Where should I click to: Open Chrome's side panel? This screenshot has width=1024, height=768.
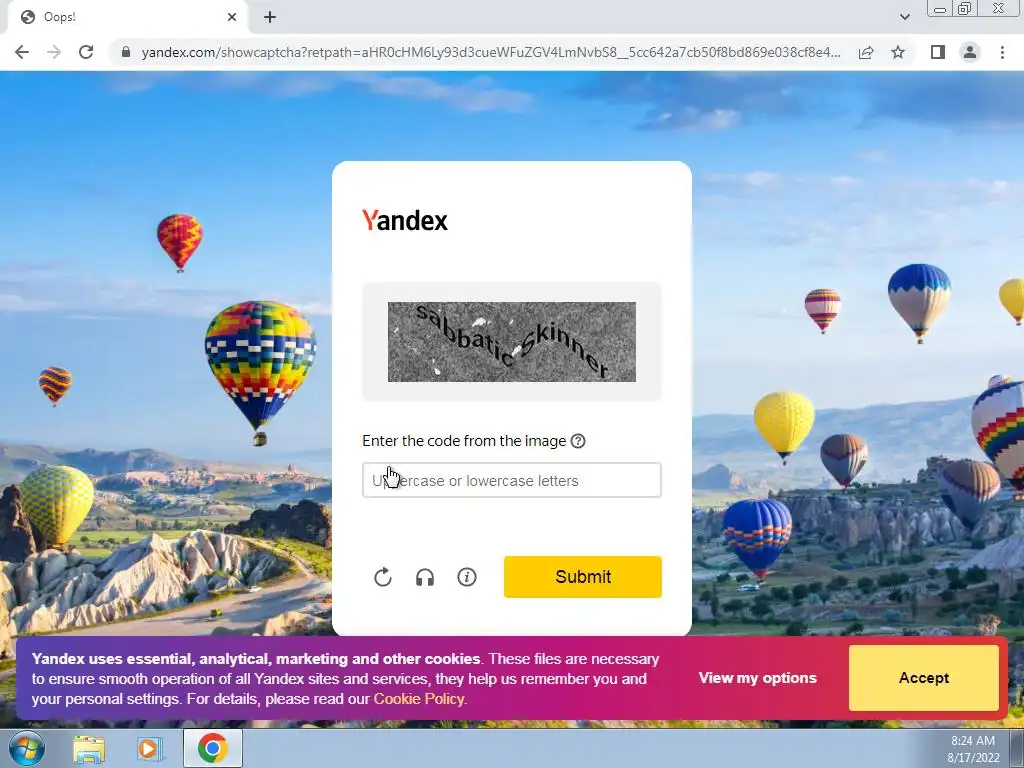(937, 52)
